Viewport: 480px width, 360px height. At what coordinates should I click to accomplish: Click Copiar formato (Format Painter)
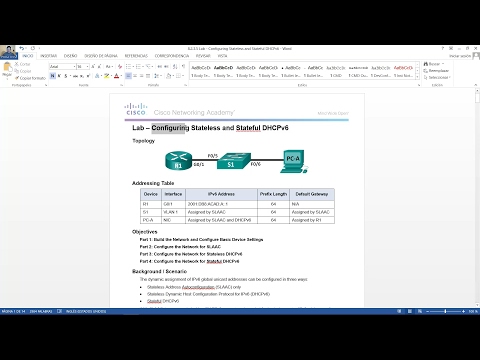click(30, 78)
